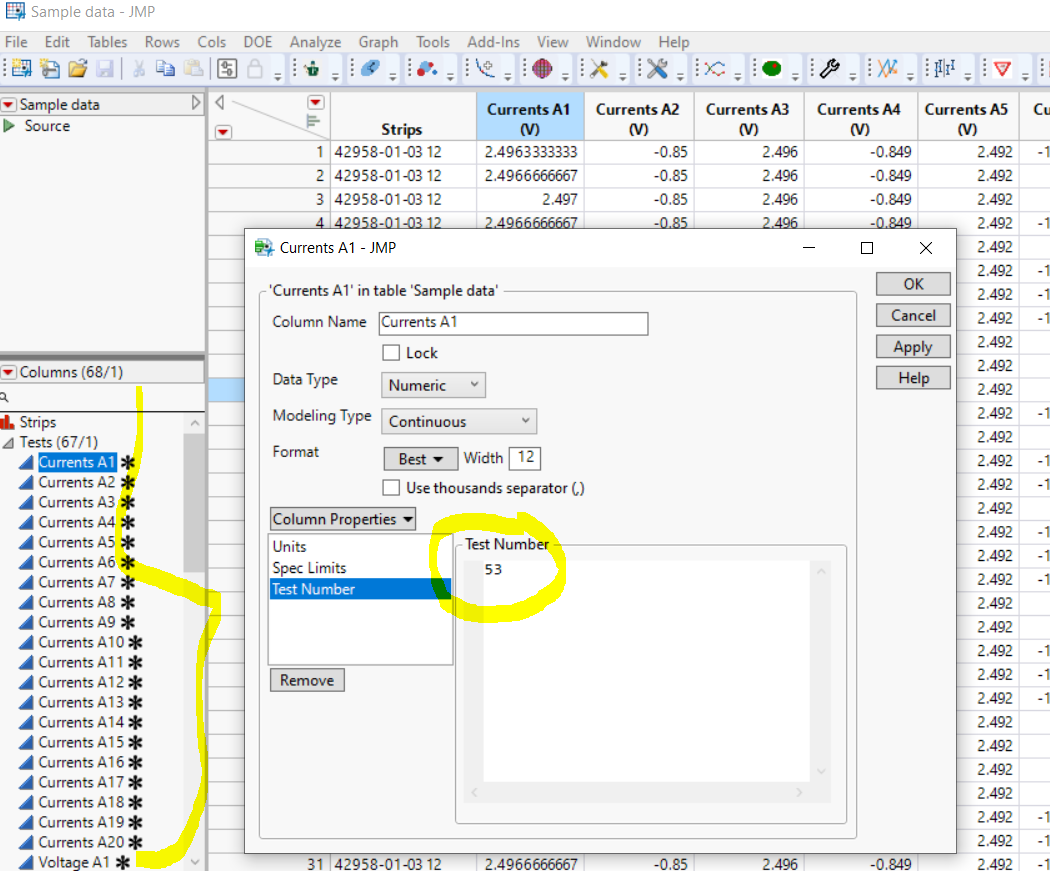Click the Apply button

click(x=912, y=347)
